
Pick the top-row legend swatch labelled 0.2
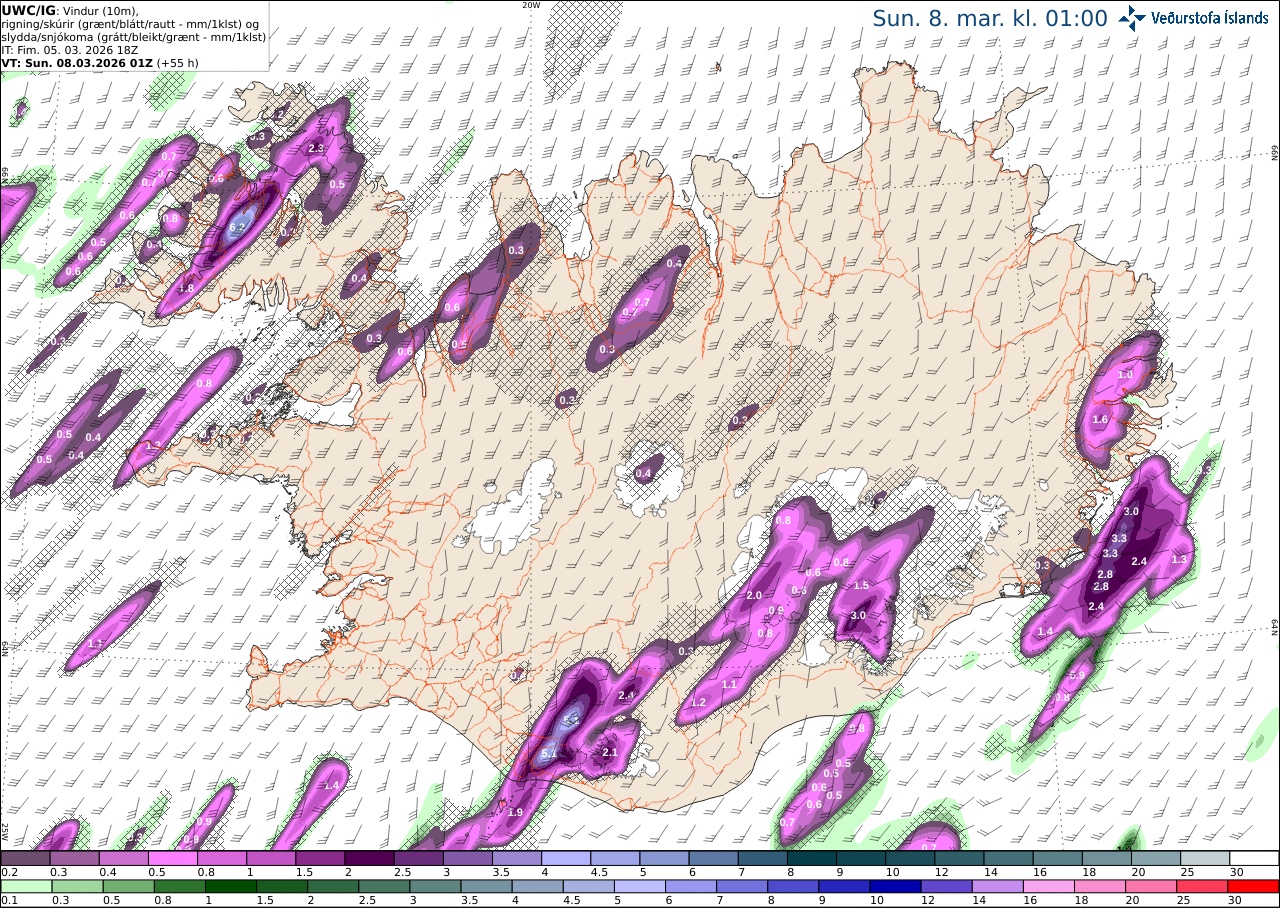coord(25,858)
